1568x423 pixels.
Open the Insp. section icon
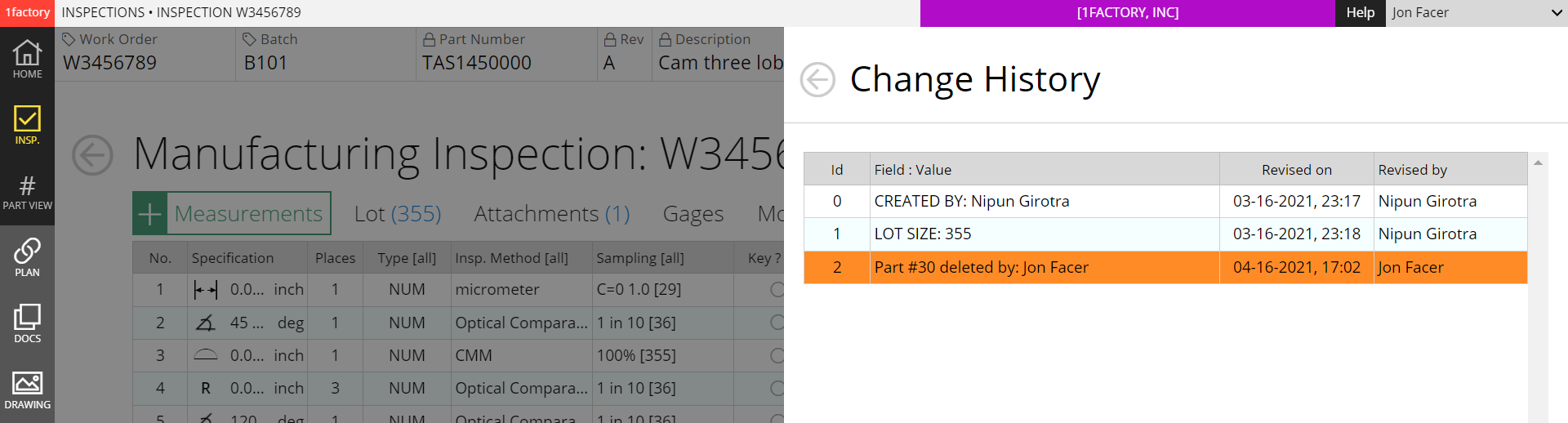click(27, 126)
